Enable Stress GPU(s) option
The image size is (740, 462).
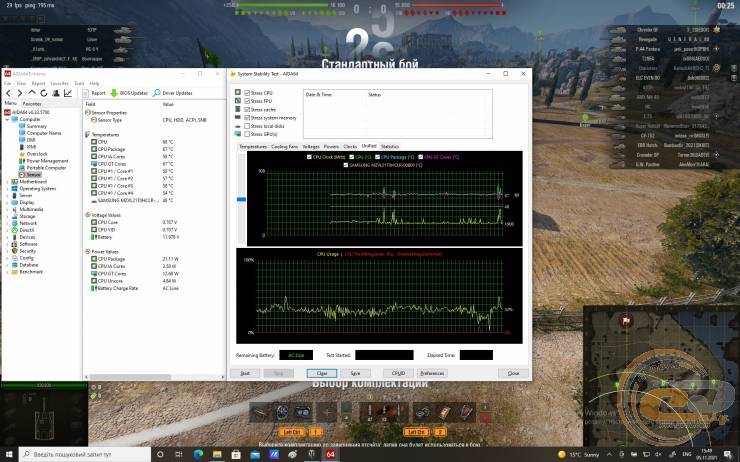click(247, 134)
